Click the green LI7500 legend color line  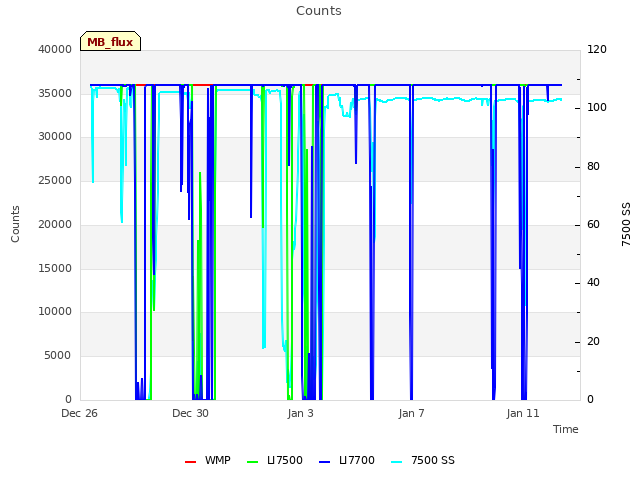click(253, 462)
